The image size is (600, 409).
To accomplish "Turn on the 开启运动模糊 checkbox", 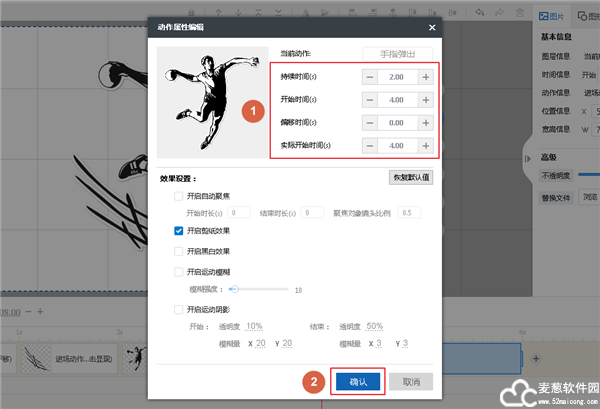I will pos(179,272).
